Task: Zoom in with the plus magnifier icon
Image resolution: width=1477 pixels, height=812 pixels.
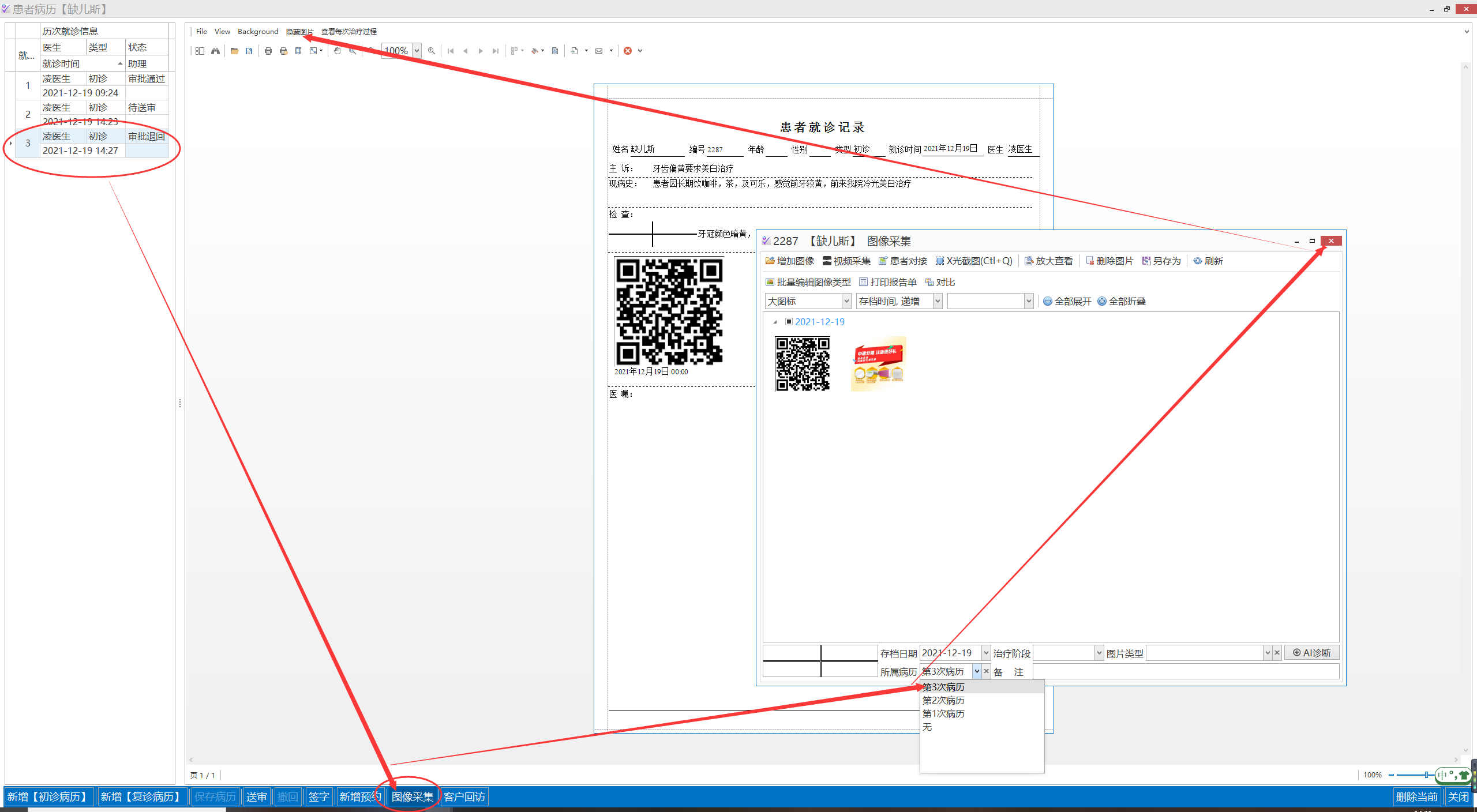Action: 432,51
